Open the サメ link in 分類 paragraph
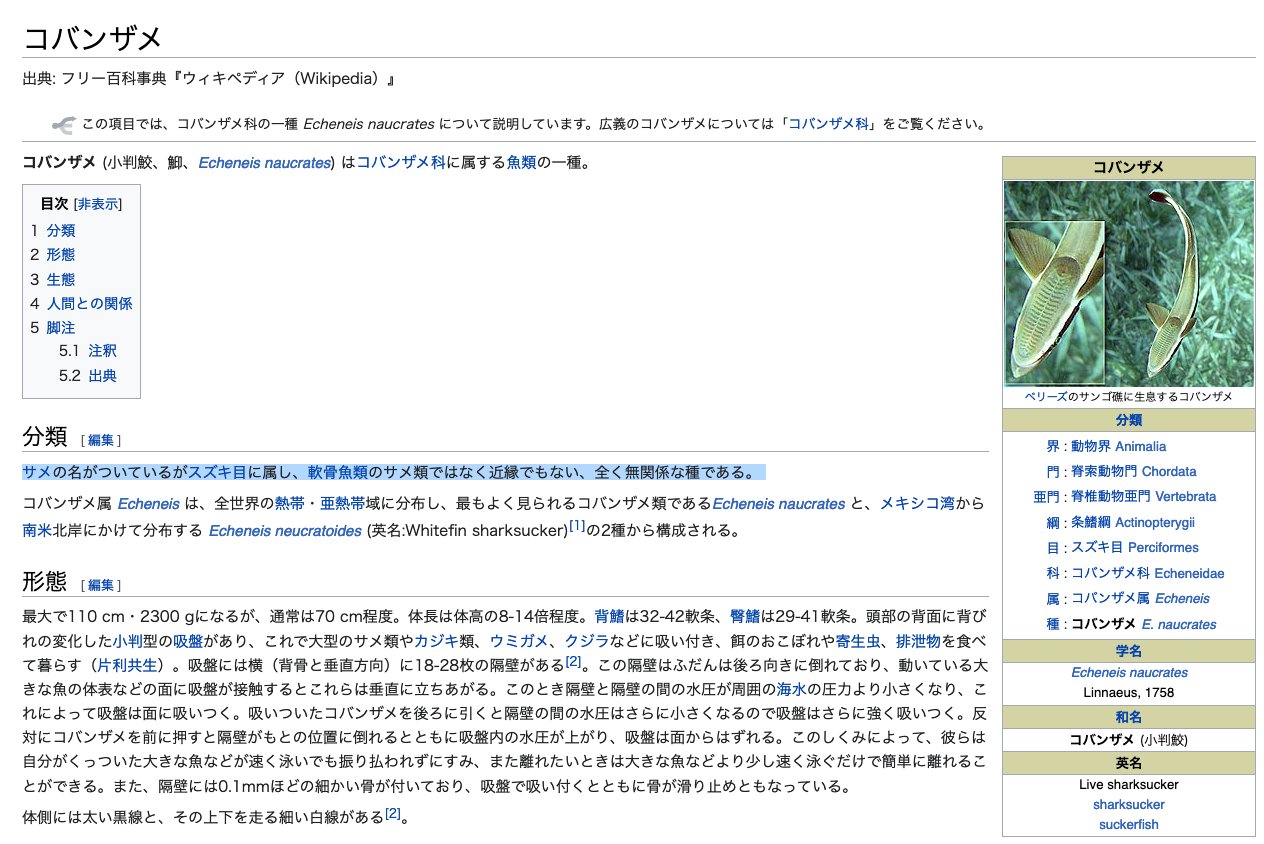Viewport: 1264px width, 844px height. [x=37, y=472]
